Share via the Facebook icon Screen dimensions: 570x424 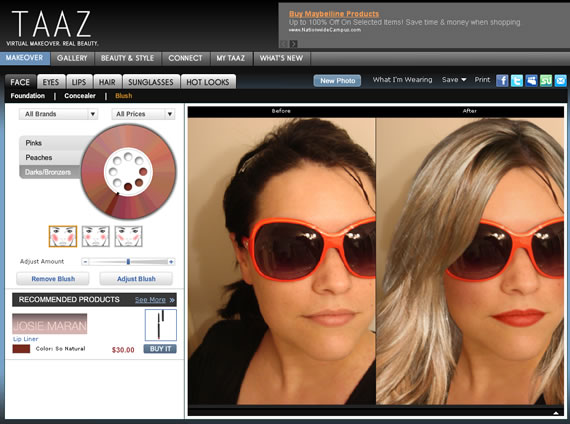[x=502, y=80]
